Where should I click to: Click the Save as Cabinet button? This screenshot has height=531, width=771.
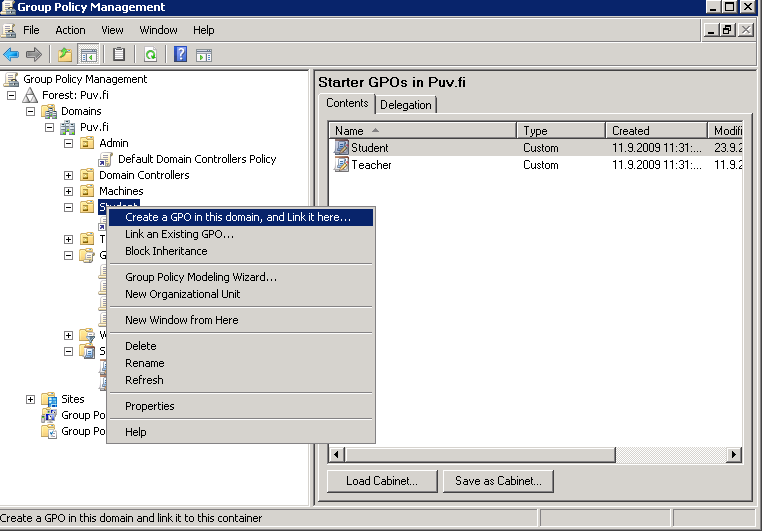498,481
